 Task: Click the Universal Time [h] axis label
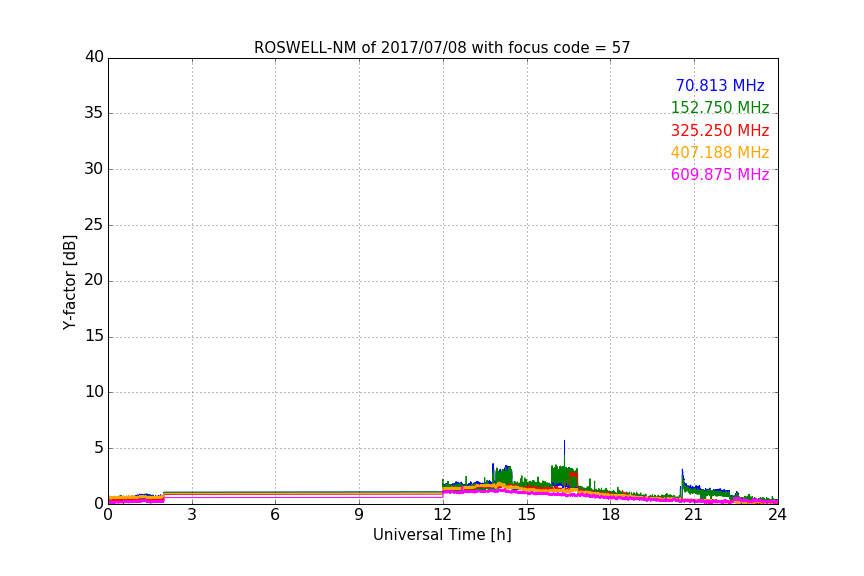pos(442,535)
